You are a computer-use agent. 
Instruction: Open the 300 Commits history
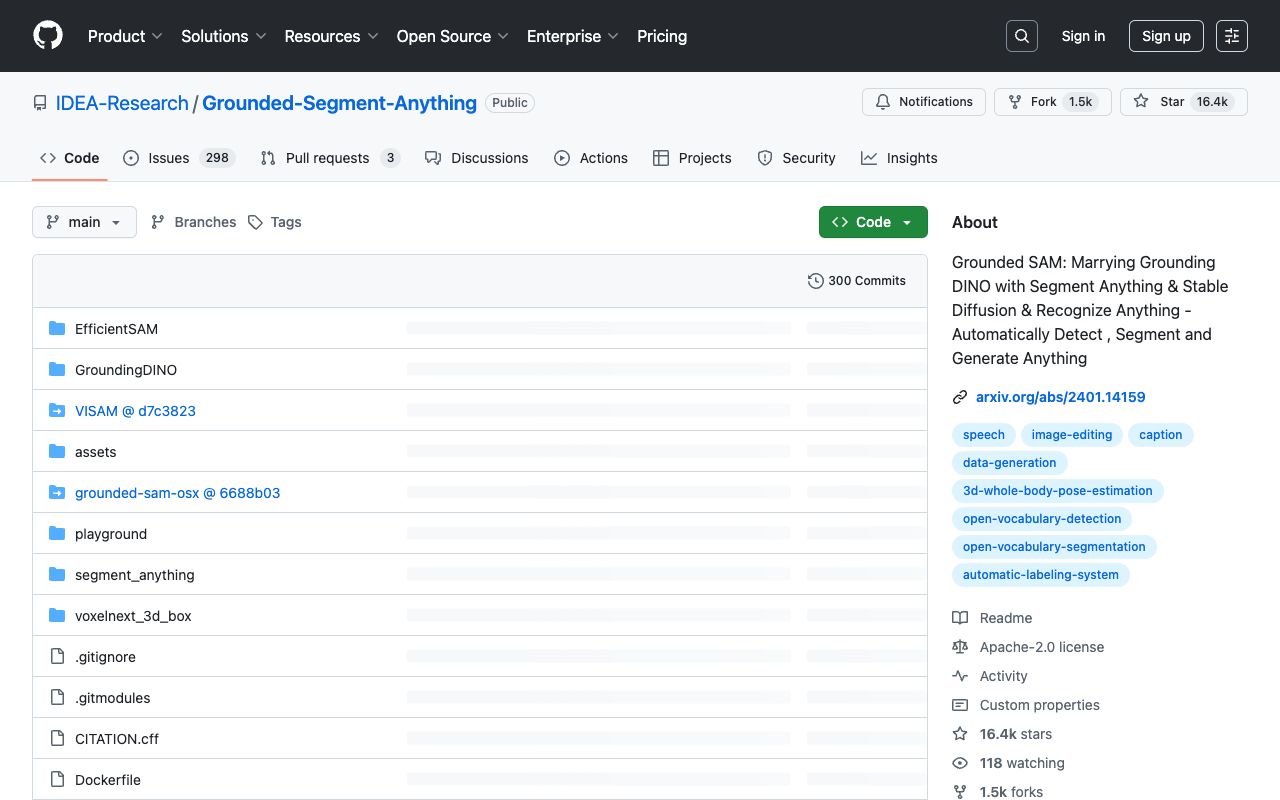click(857, 281)
